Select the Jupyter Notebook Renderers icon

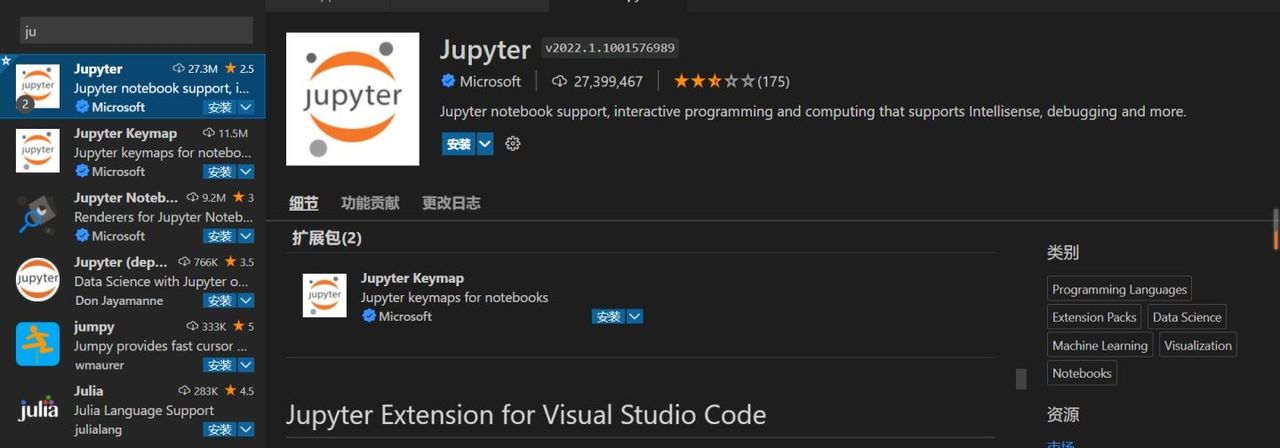pos(38,215)
